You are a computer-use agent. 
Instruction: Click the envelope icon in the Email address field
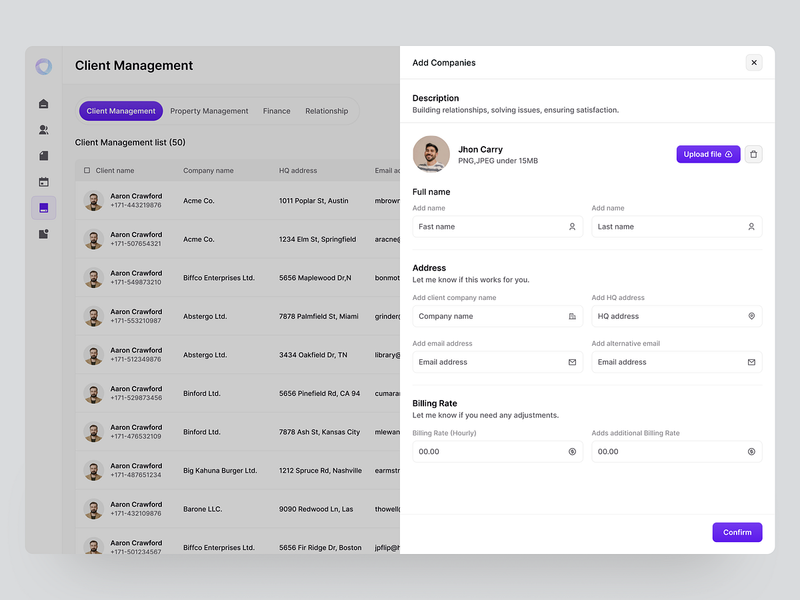tap(572, 362)
